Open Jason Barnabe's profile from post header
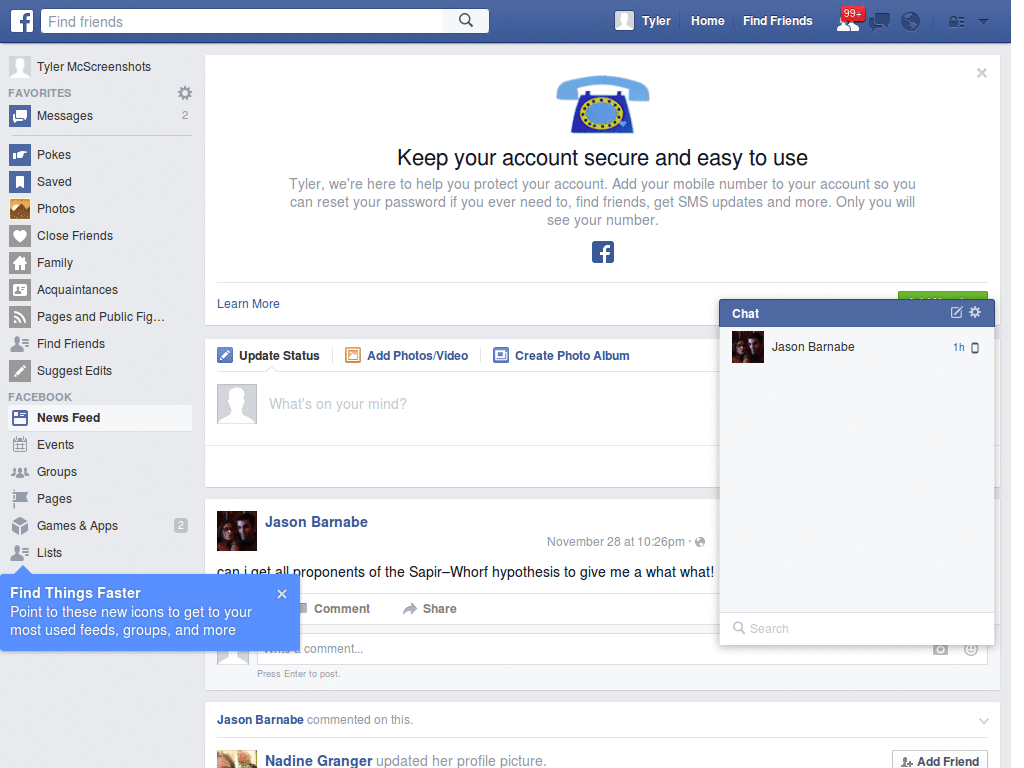The height and width of the screenshot is (768, 1024). point(316,522)
